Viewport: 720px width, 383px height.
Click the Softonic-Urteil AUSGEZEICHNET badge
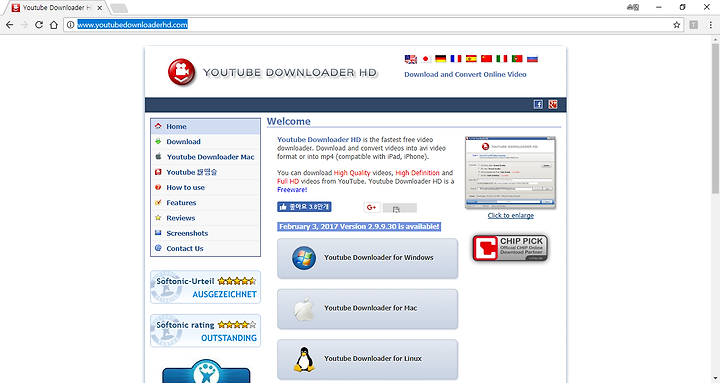[x=205, y=287]
